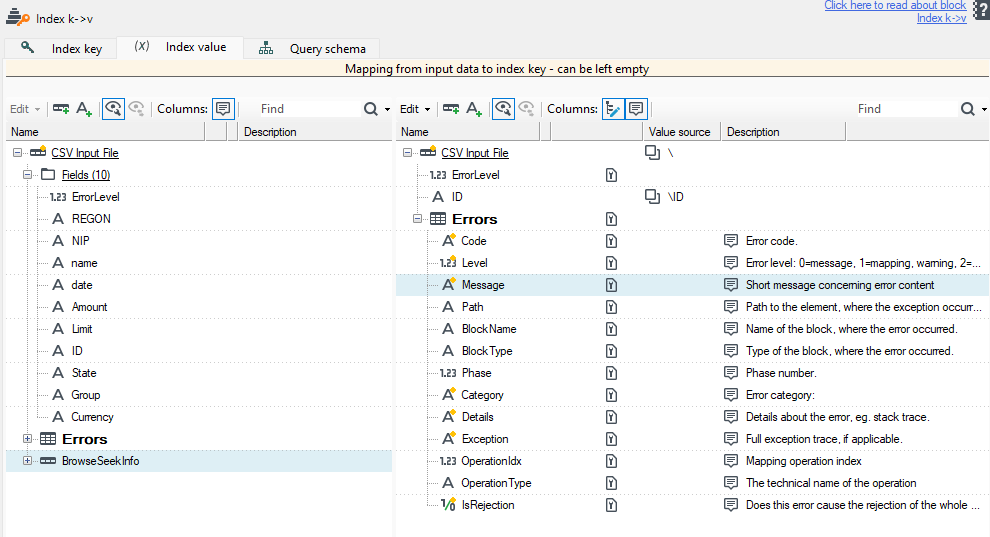Click value marker icon on ErrorLevel row
Screen dimensions: 990x537
(x=611, y=175)
